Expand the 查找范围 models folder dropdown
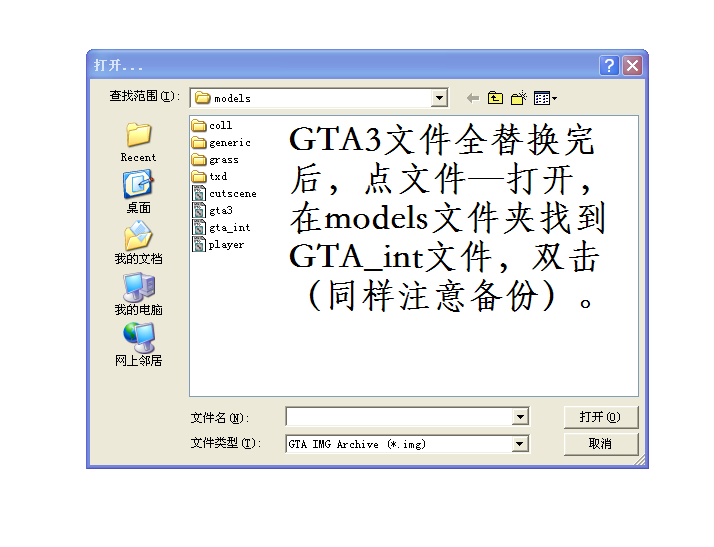The height and width of the screenshot is (547, 714). click(x=439, y=98)
